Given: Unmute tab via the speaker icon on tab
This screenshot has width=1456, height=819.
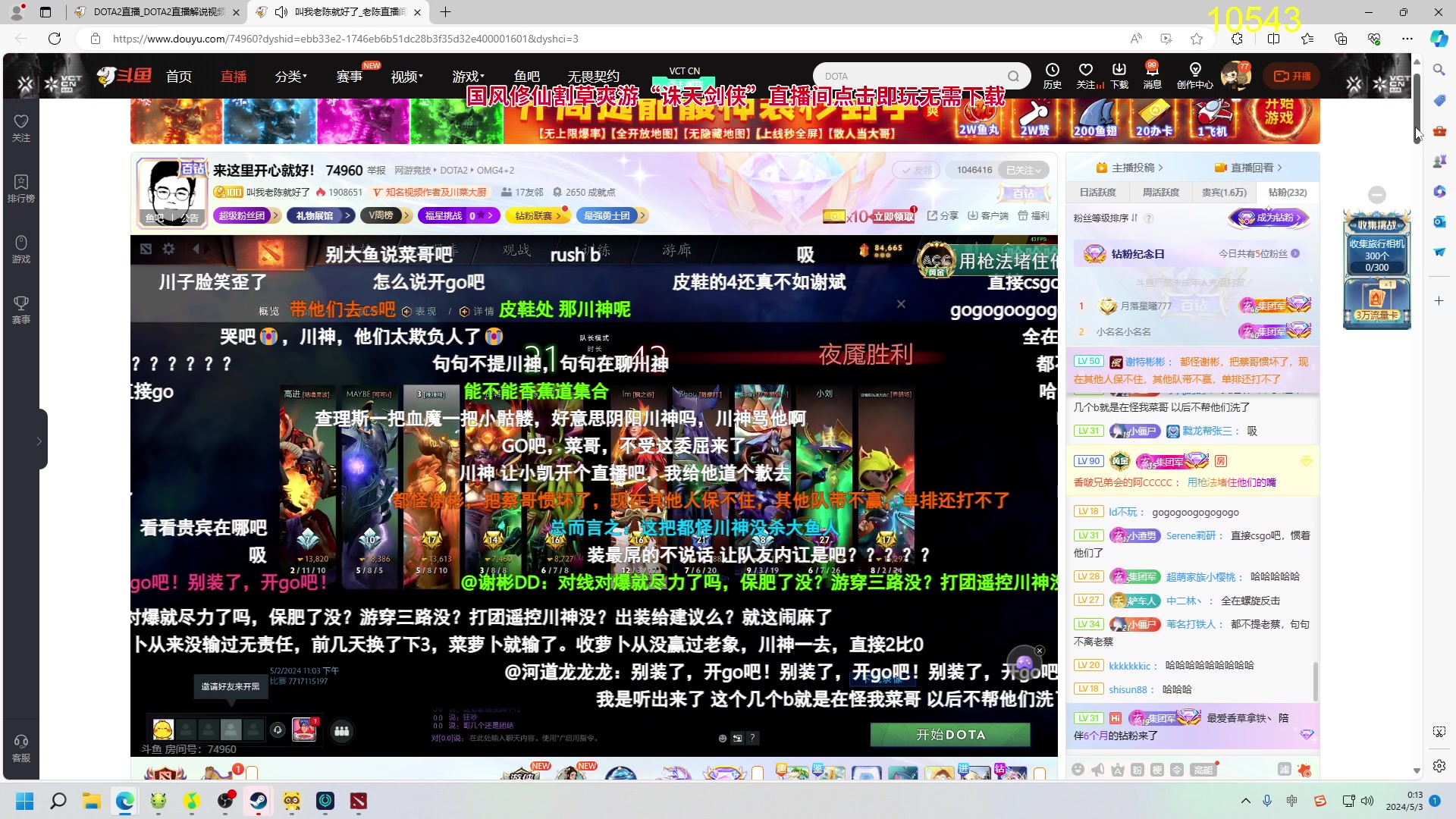Looking at the screenshot, I should 281,12.
